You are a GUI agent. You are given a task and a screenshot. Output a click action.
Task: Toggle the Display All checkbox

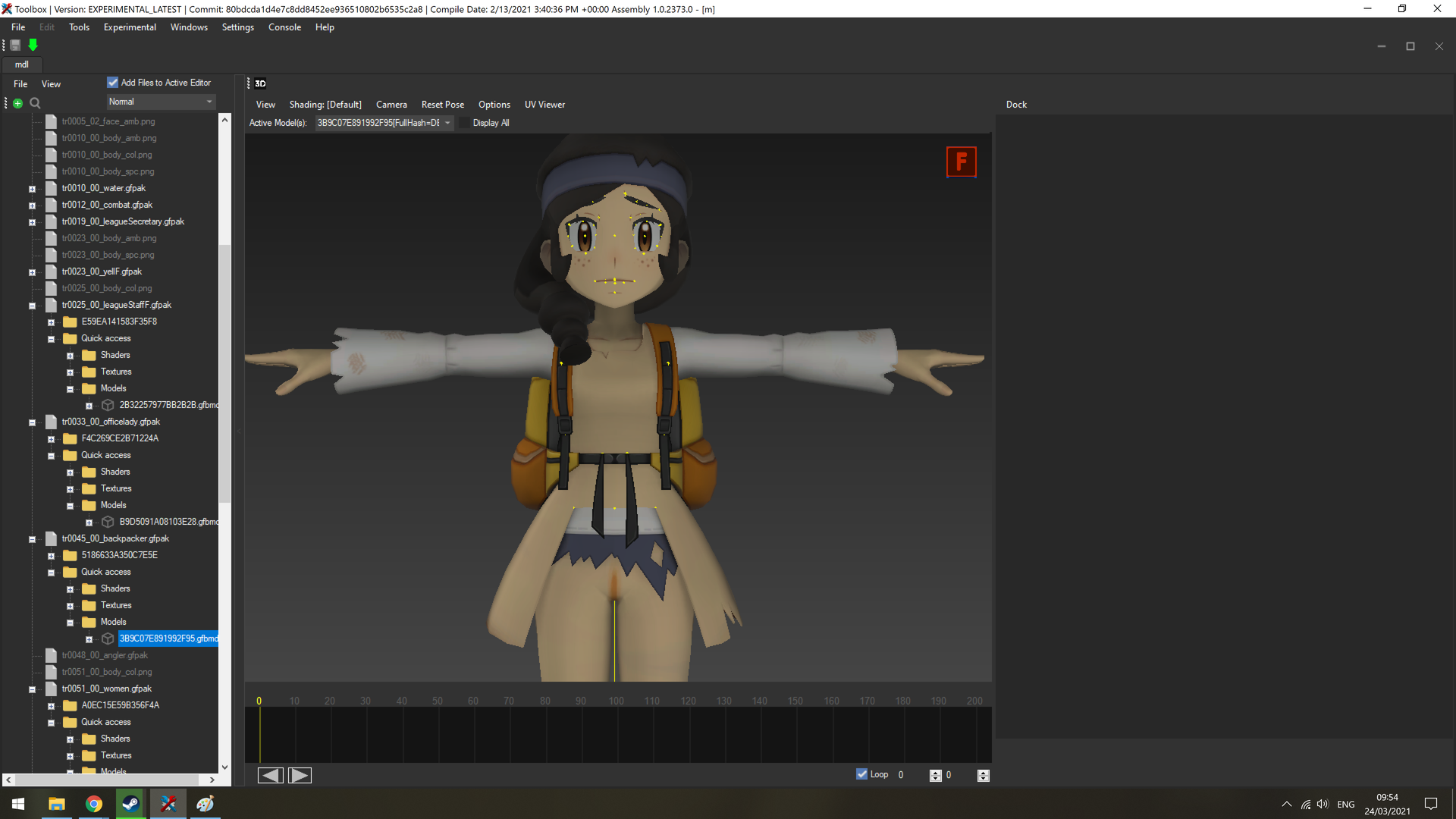pyautogui.click(x=465, y=123)
